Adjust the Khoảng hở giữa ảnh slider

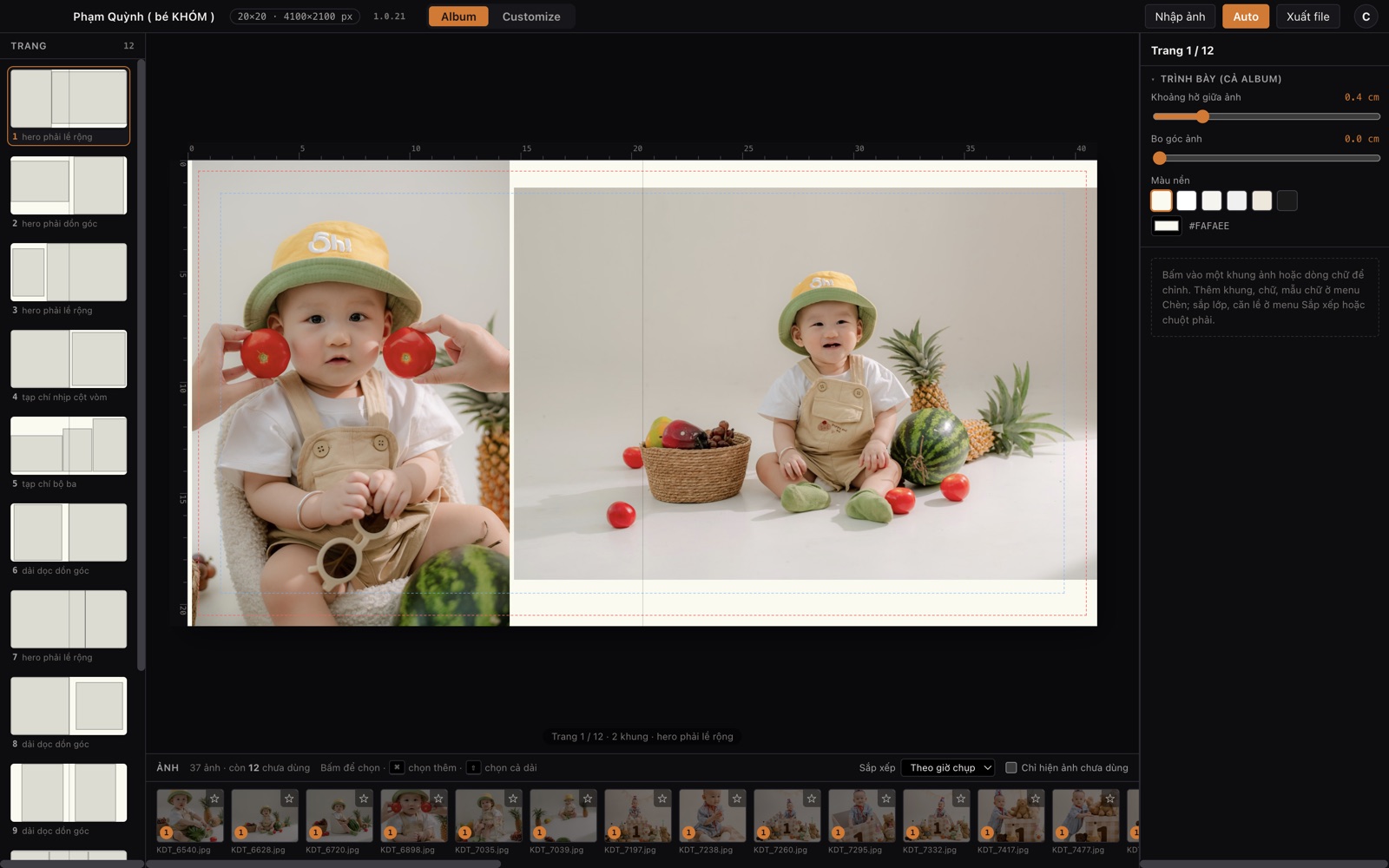tap(1266, 116)
